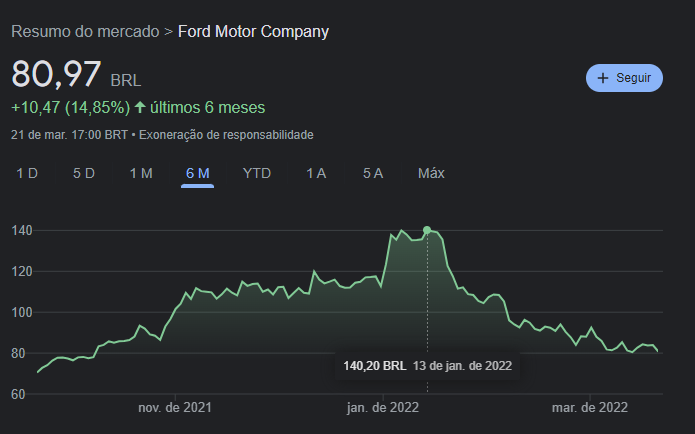Click the nov. de 2021 axis label
This screenshot has width=695, height=434.
pos(175,407)
